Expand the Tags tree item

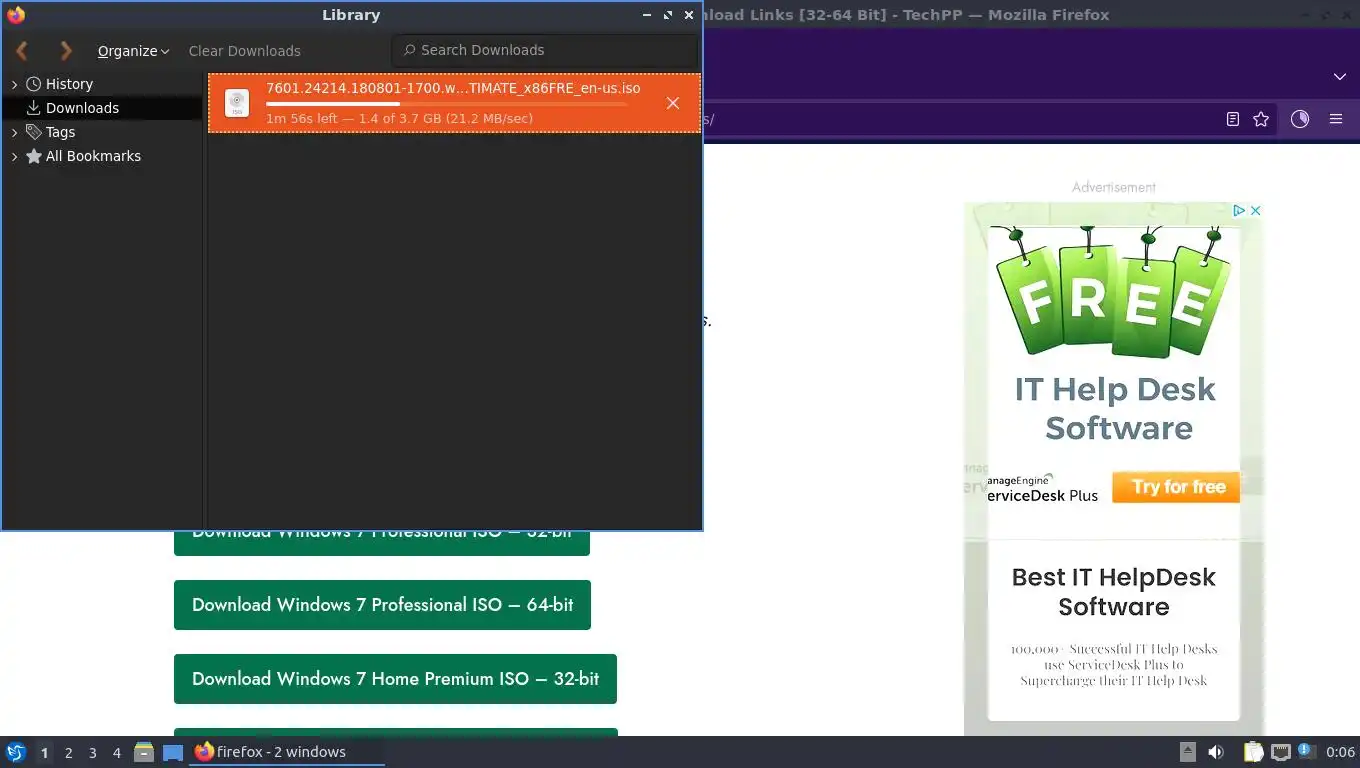point(14,132)
